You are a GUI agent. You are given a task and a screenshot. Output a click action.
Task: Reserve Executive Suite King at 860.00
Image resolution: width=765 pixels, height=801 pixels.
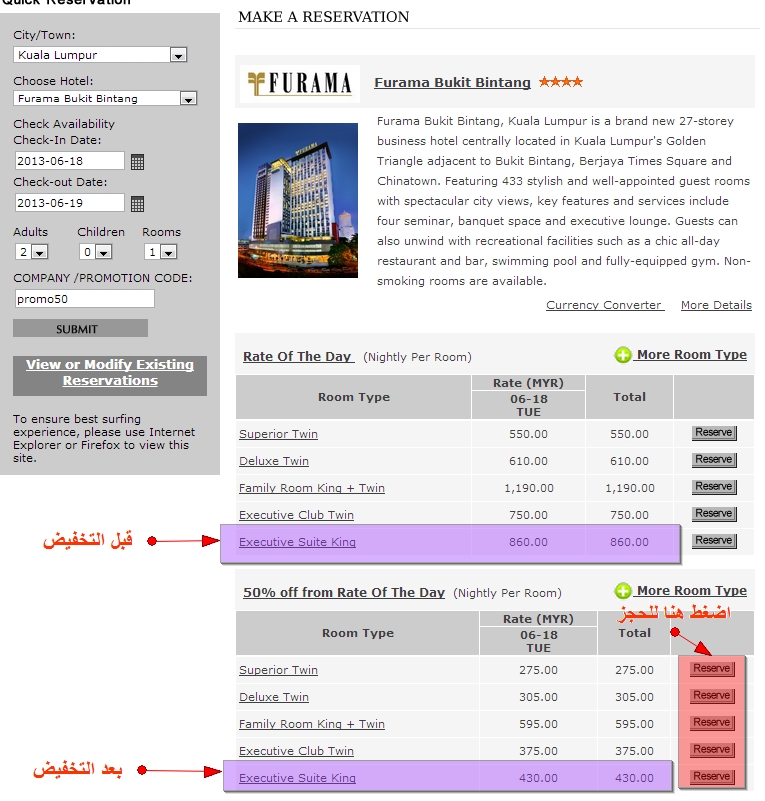(714, 540)
